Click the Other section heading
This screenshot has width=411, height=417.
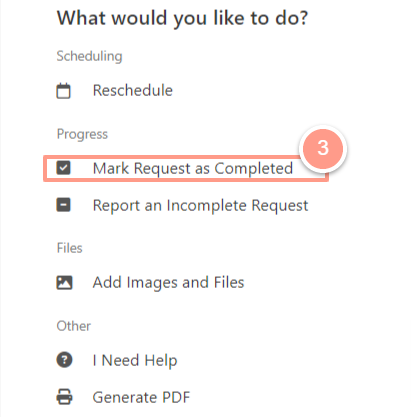coord(74,326)
